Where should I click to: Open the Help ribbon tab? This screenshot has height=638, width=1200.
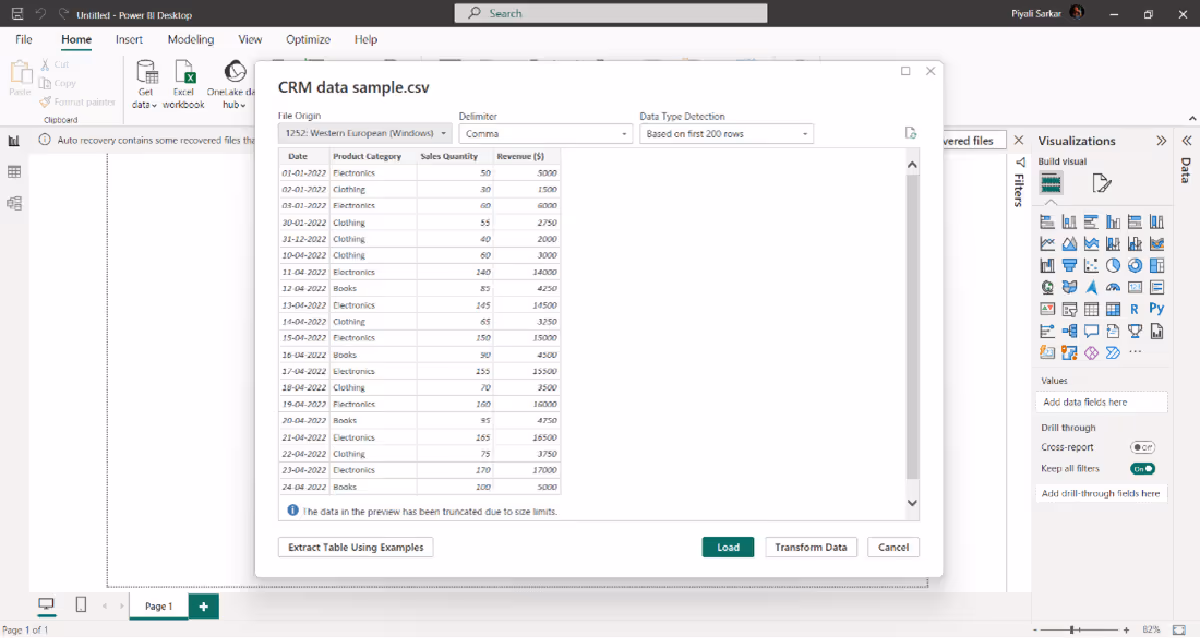(x=366, y=40)
